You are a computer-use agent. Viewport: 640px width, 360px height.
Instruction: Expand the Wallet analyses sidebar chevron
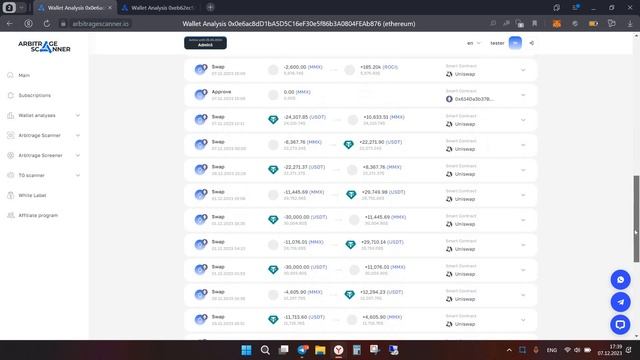click(78, 116)
